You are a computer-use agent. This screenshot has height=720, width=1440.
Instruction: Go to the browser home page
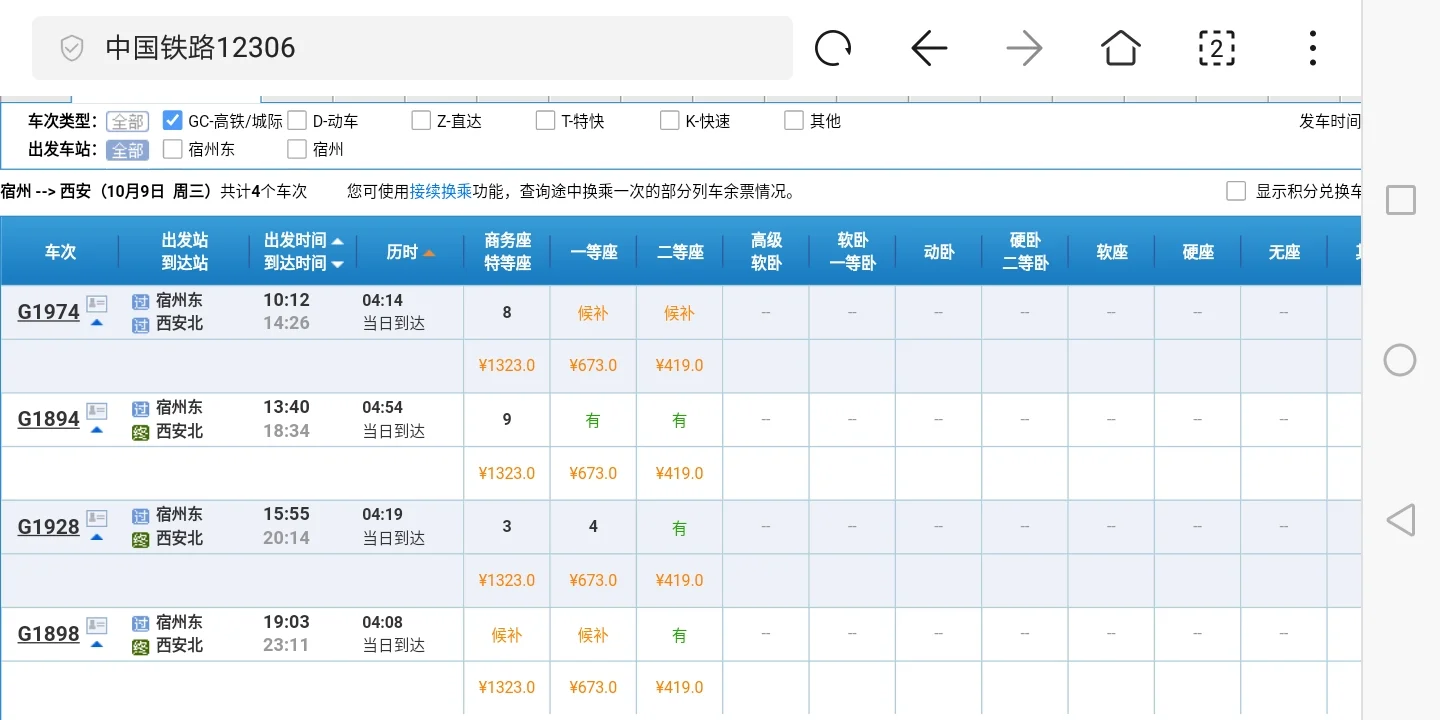pos(1120,47)
